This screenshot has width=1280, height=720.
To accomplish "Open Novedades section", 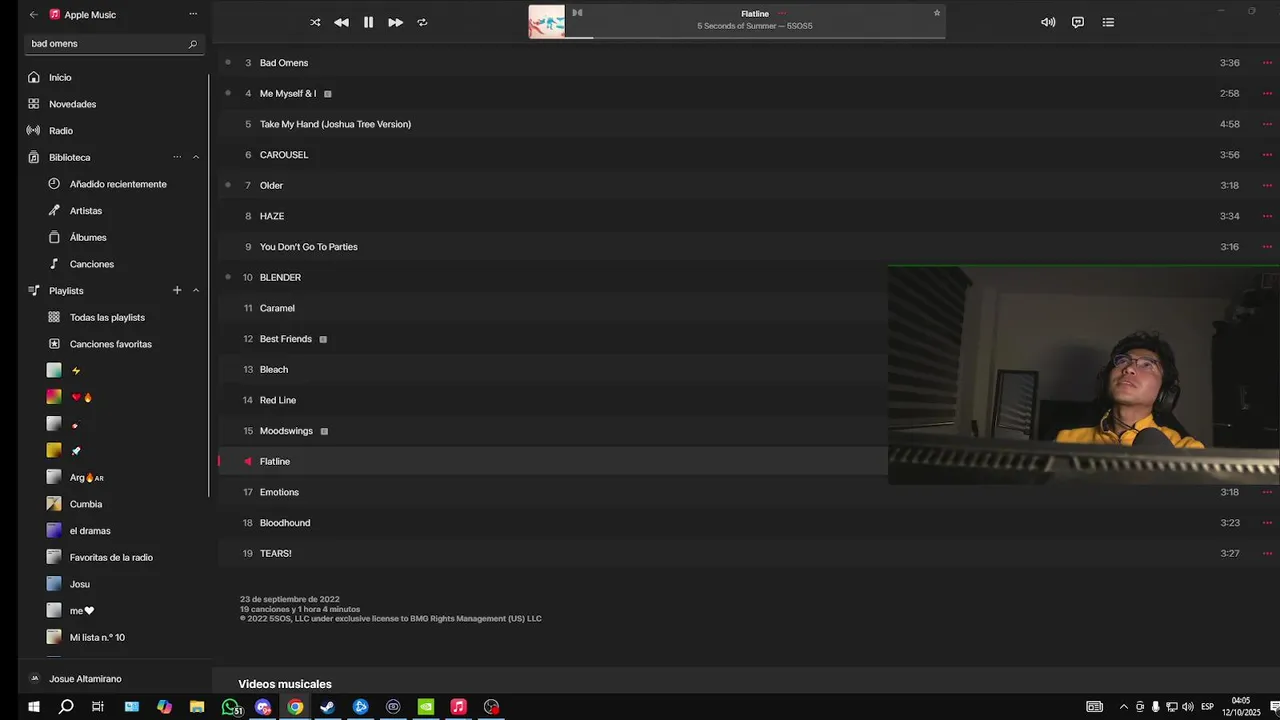I will [x=72, y=104].
